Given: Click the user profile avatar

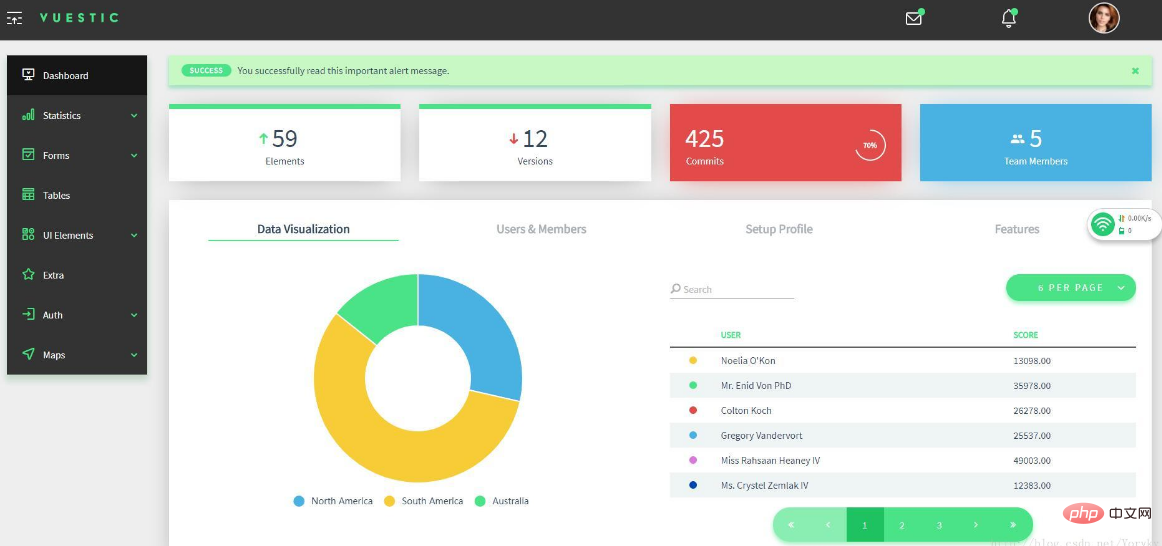Looking at the screenshot, I should point(1104,18).
